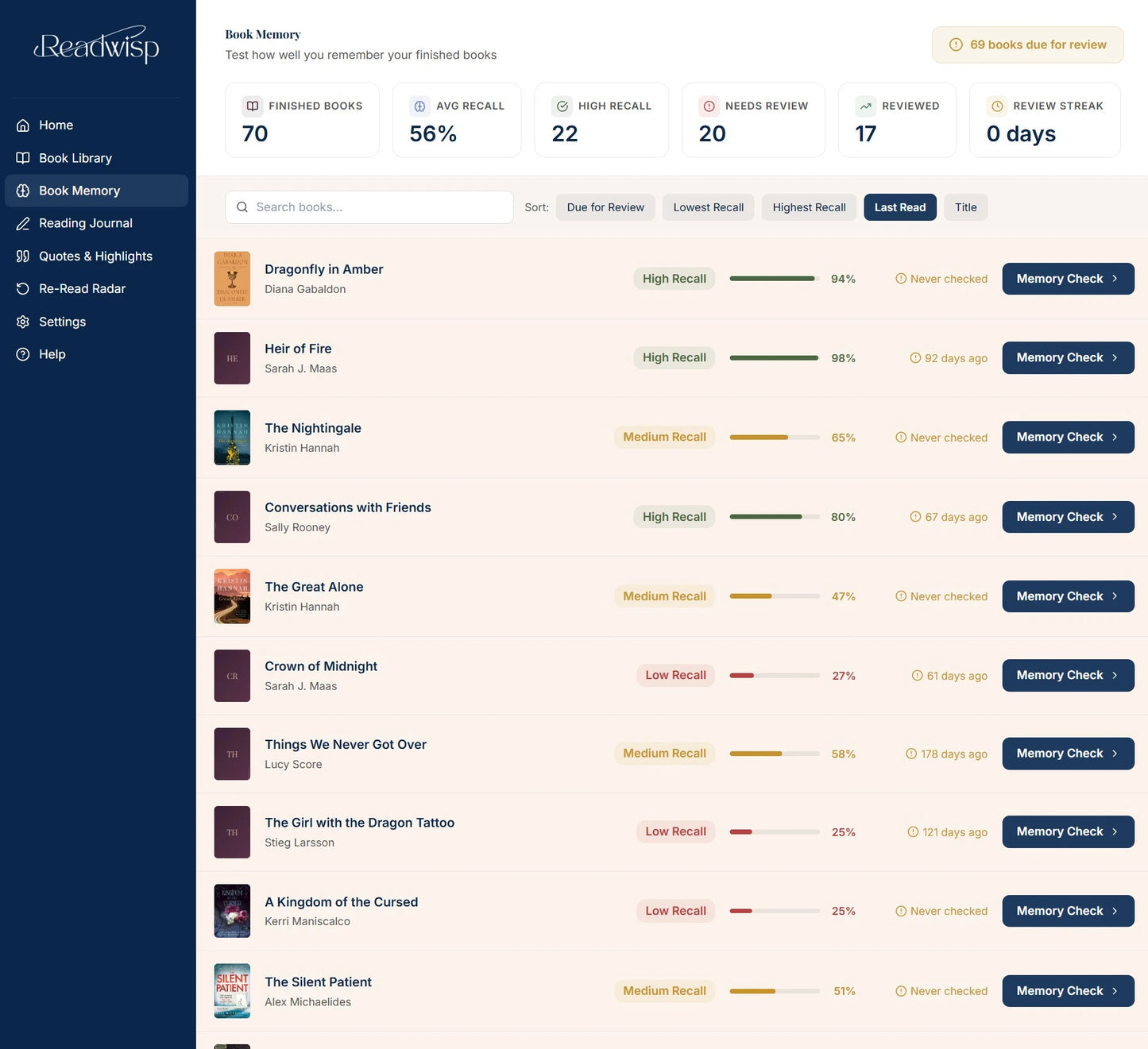Click the Book Memory brain icon
Image resolution: width=1148 pixels, height=1049 pixels.
23,191
